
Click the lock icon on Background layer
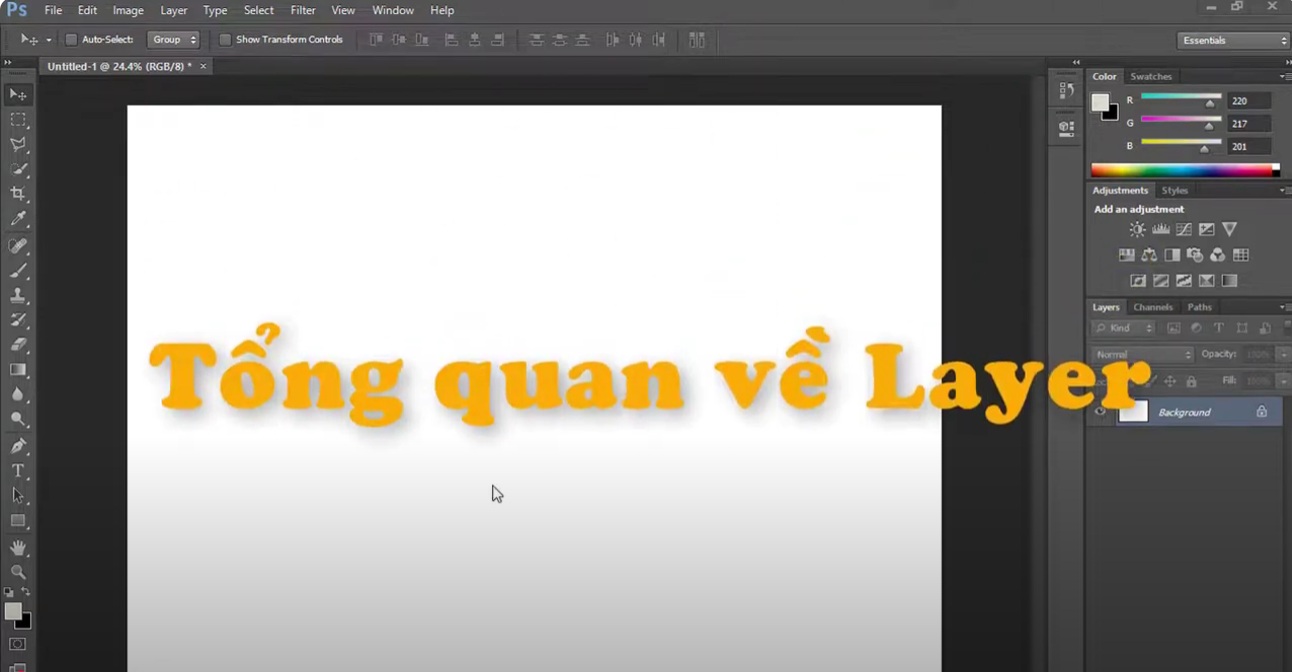[x=1261, y=412]
